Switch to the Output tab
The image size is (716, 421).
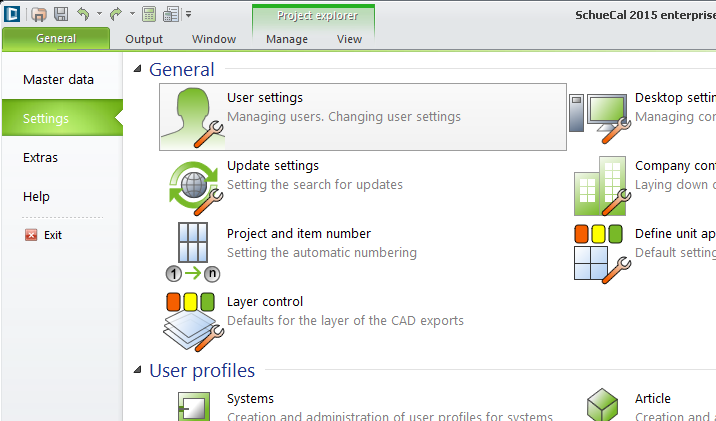pyautogui.click(x=143, y=40)
